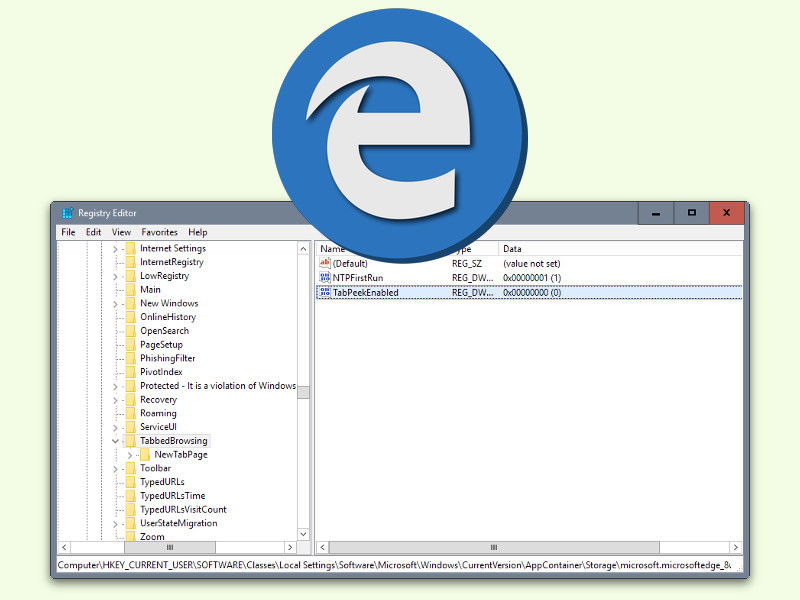Expand the Recovery key
Image resolution: width=800 pixels, height=600 pixels.
tap(115, 401)
